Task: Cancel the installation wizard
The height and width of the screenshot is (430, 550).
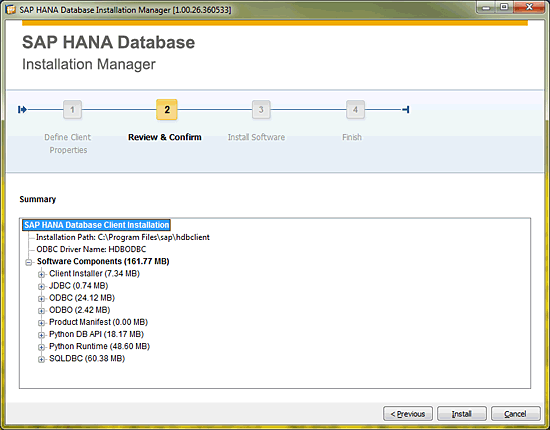Action: [515, 414]
